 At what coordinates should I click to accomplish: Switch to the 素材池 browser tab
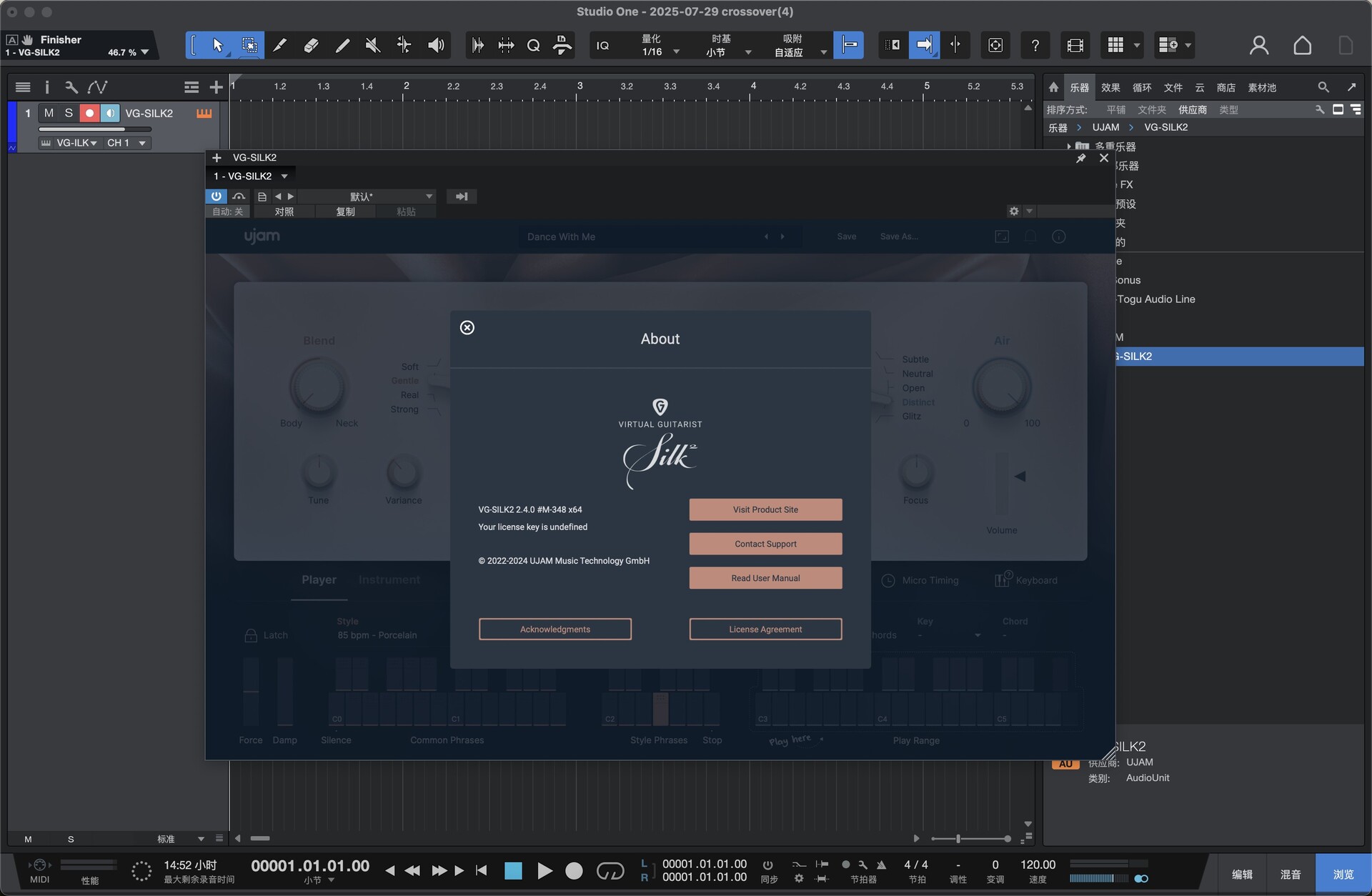pos(1262,87)
